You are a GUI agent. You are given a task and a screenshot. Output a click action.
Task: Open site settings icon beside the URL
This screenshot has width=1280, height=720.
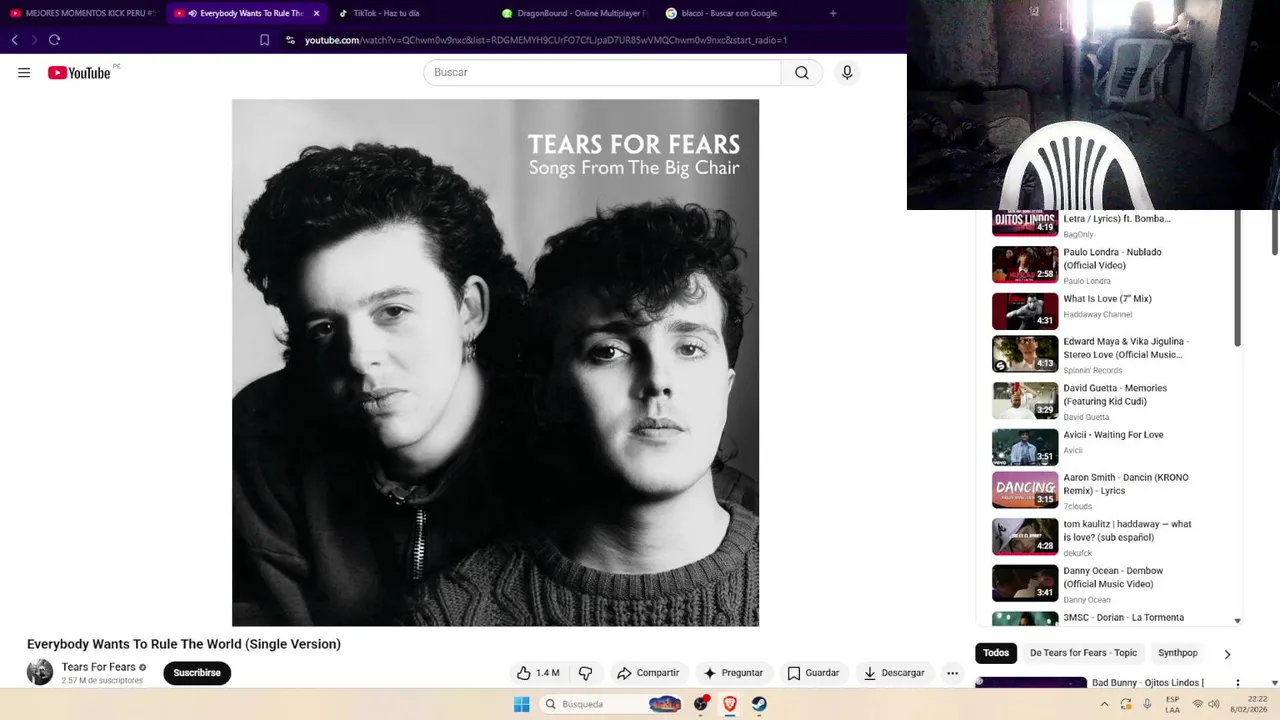click(x=290, y=40)
